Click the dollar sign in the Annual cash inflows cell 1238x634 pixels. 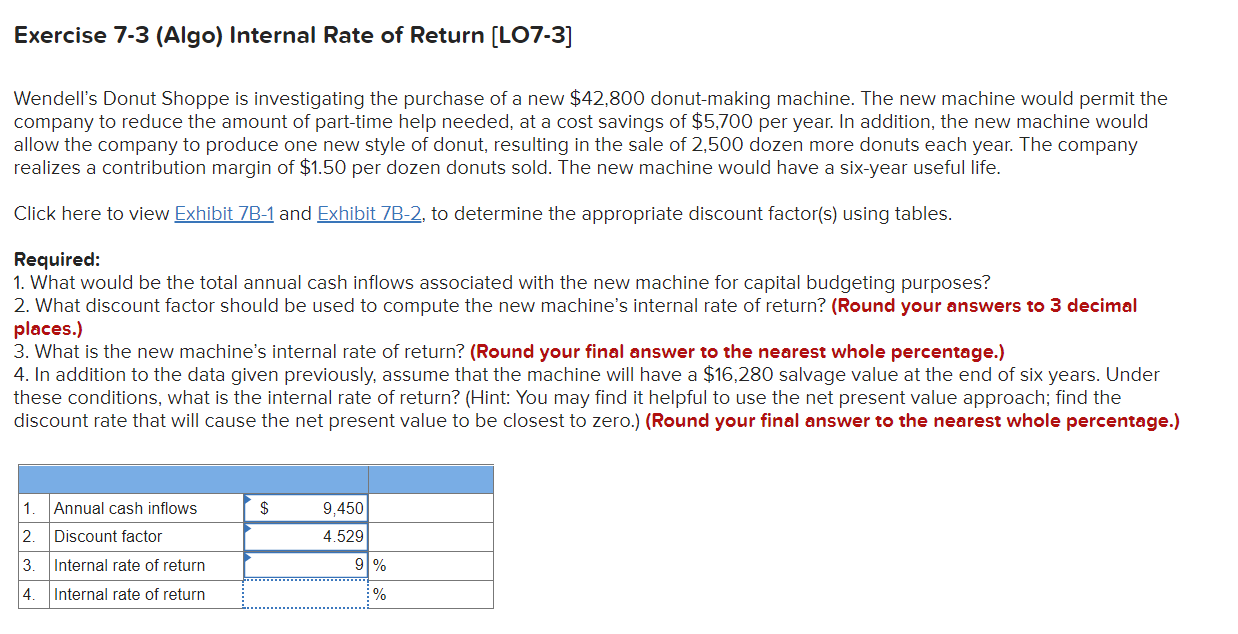click(x=263, y=508)
